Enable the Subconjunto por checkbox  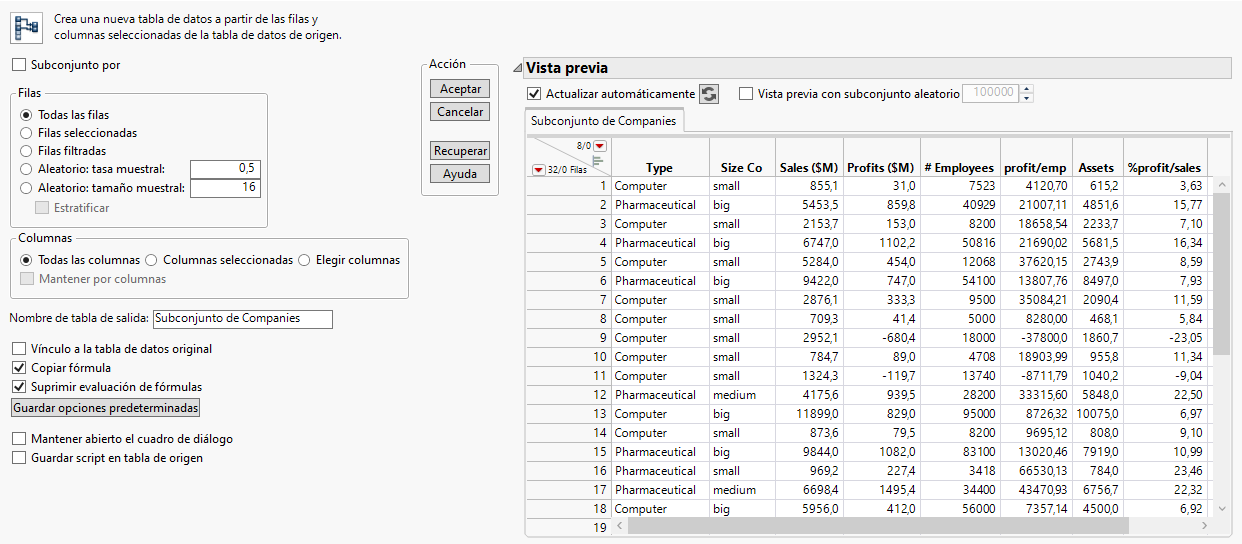(20, 65)
